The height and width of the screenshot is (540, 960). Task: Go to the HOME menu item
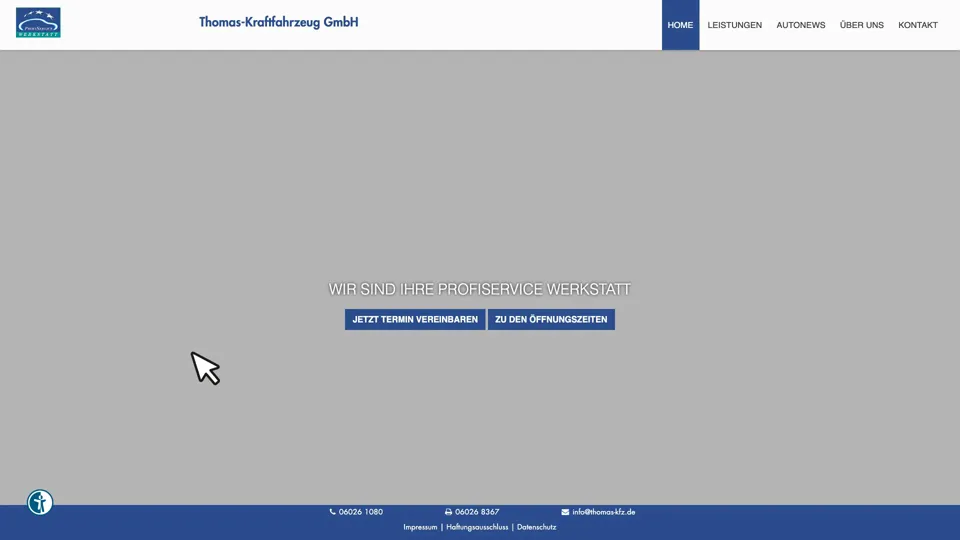[680, 25]
